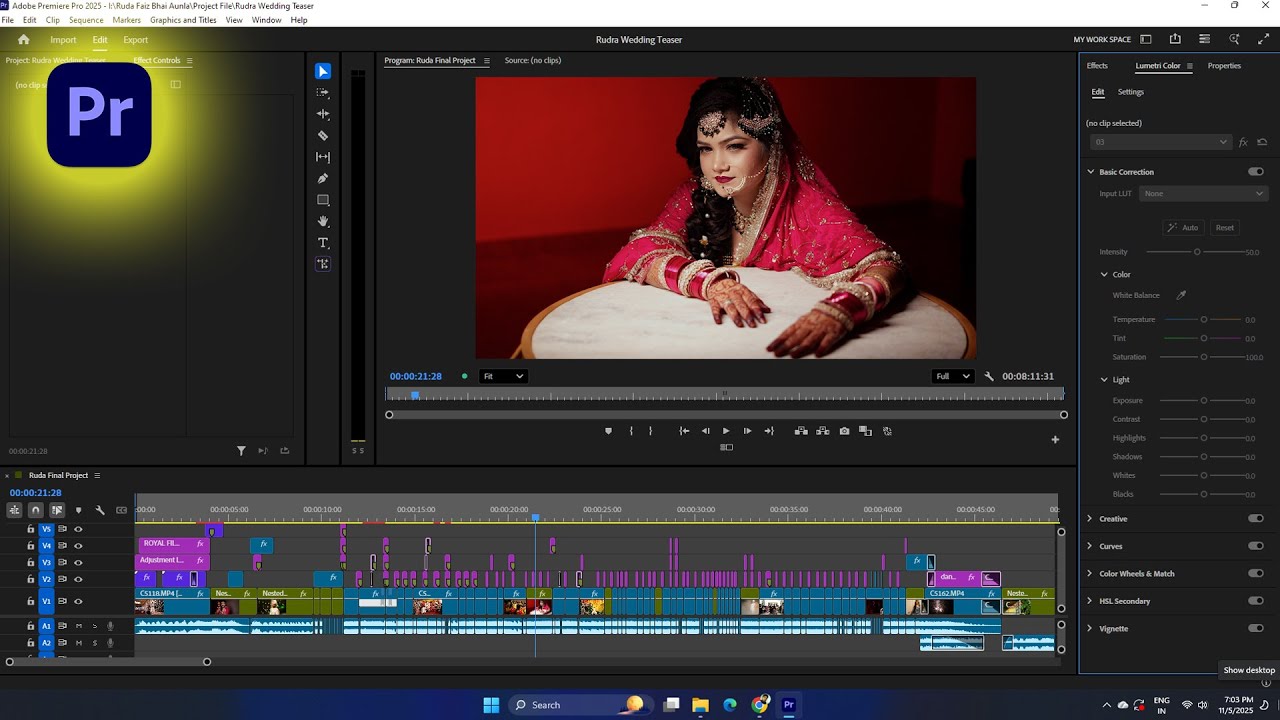This screenshot has width=1280, height=720.
Task: Activate the Track Select Forward tool
Action: (x=323, y=92)
